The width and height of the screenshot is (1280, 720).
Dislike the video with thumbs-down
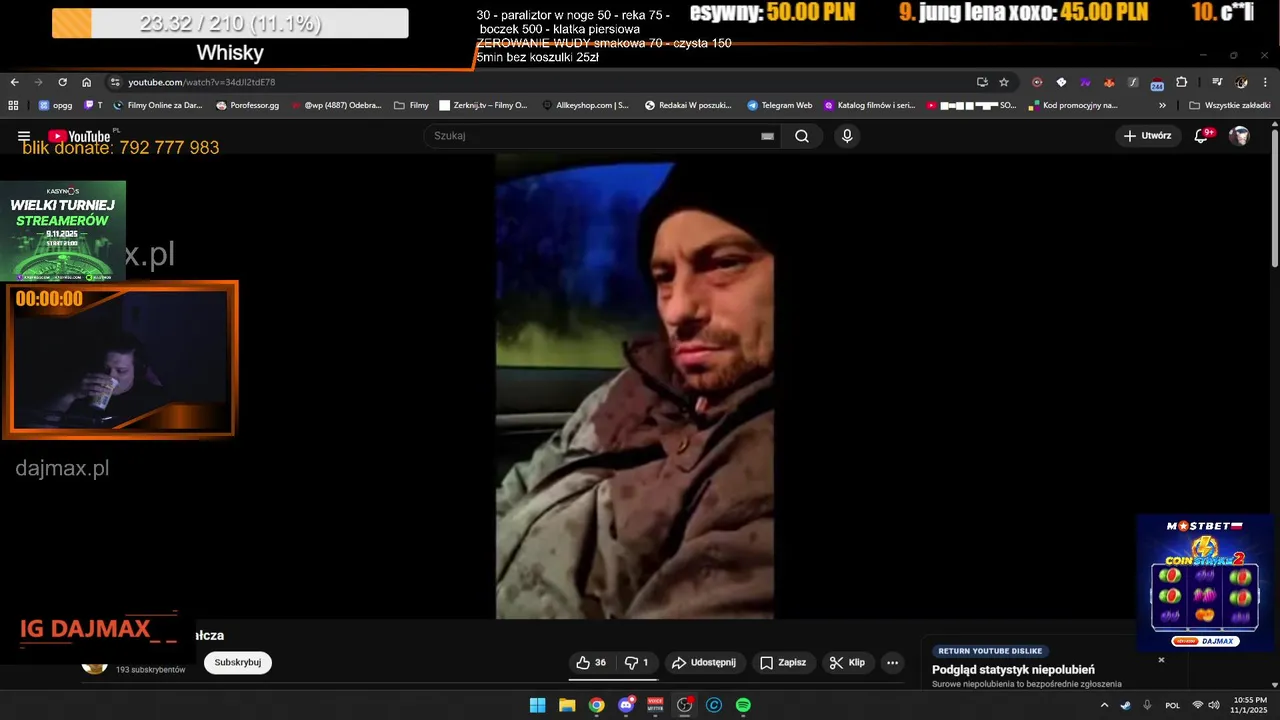click(637, 662)
